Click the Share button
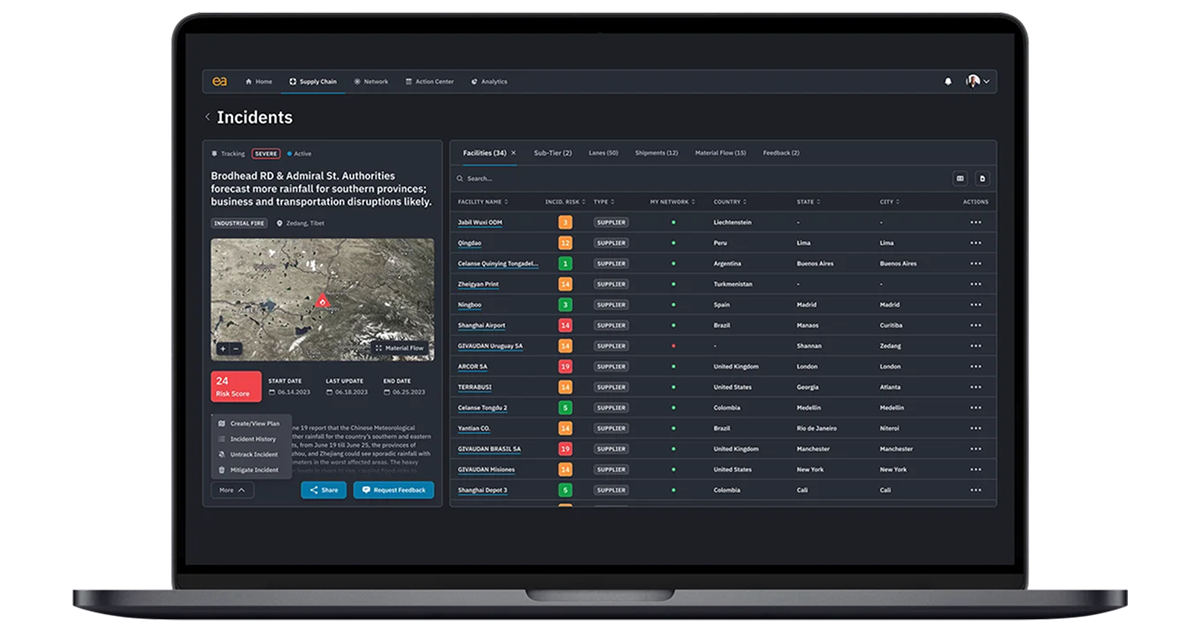 click(324, 490)
